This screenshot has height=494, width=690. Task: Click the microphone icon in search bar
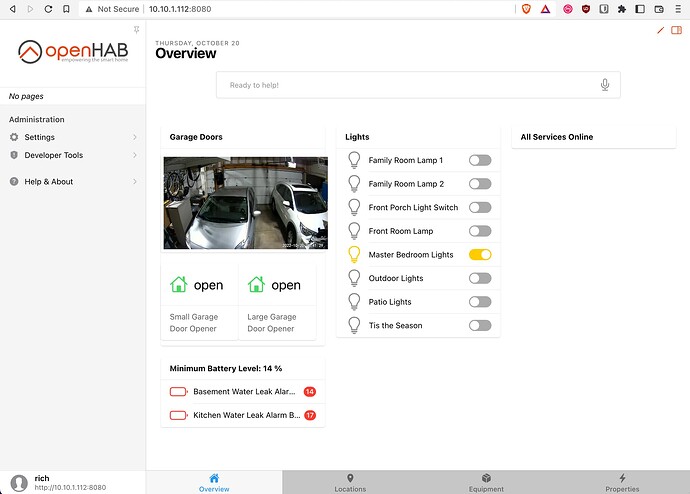tap(605, 85)
